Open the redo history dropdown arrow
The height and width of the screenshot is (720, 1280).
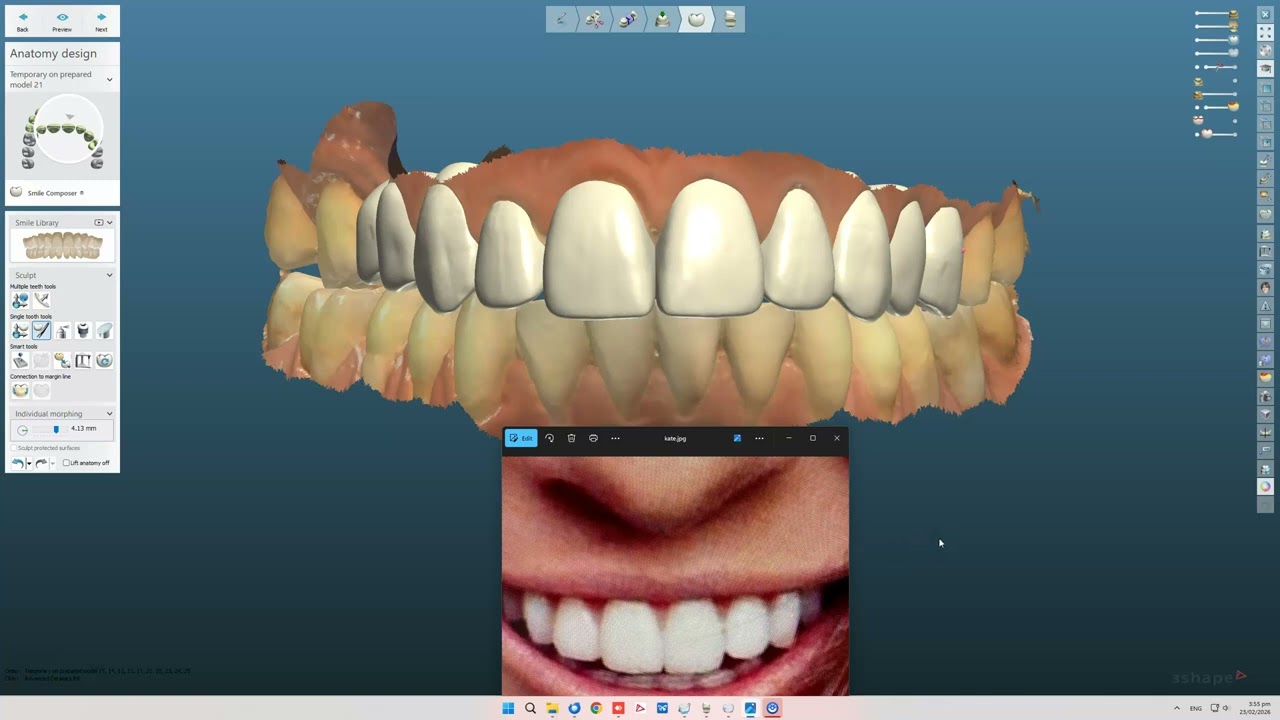(x=52, y=464)
